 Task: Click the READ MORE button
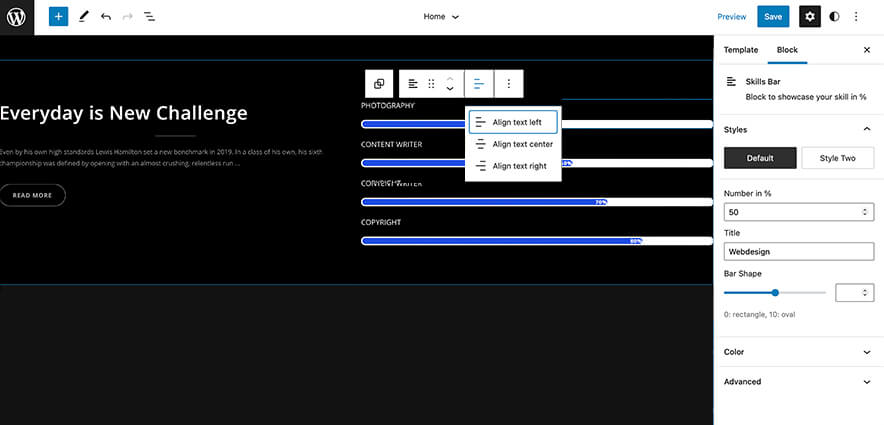[x=32, y=195]
